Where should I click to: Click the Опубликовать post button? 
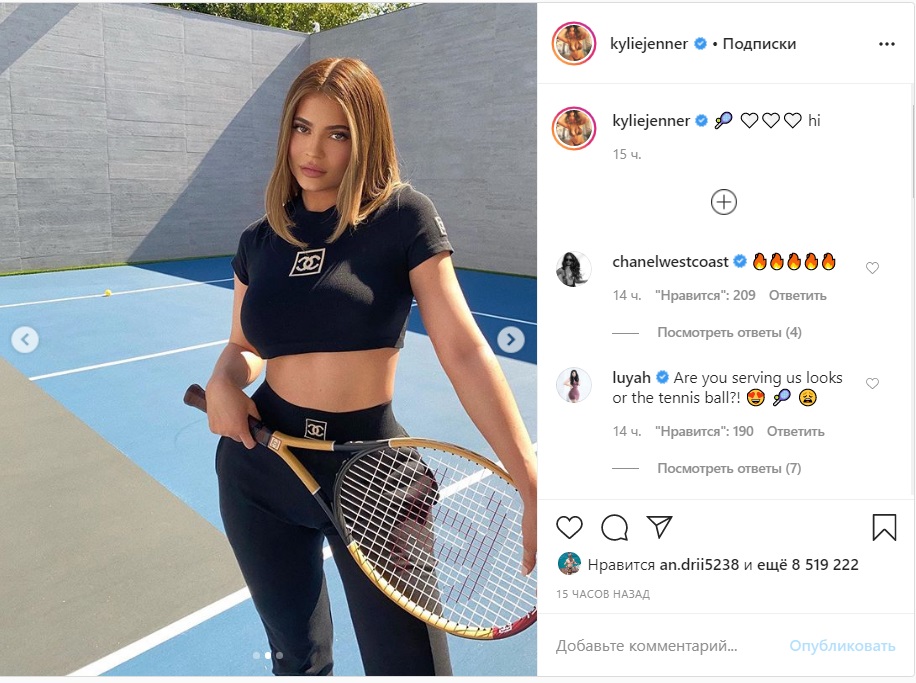click(x=842, y=646)
